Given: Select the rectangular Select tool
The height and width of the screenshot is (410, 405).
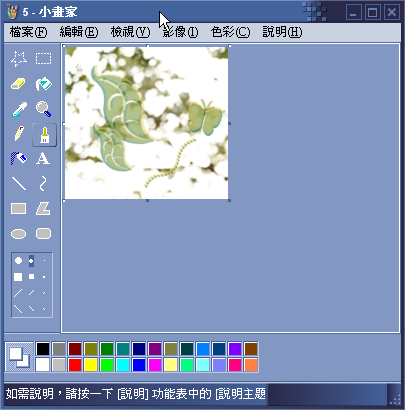Looking at the screenshot, I should point(44,59).
